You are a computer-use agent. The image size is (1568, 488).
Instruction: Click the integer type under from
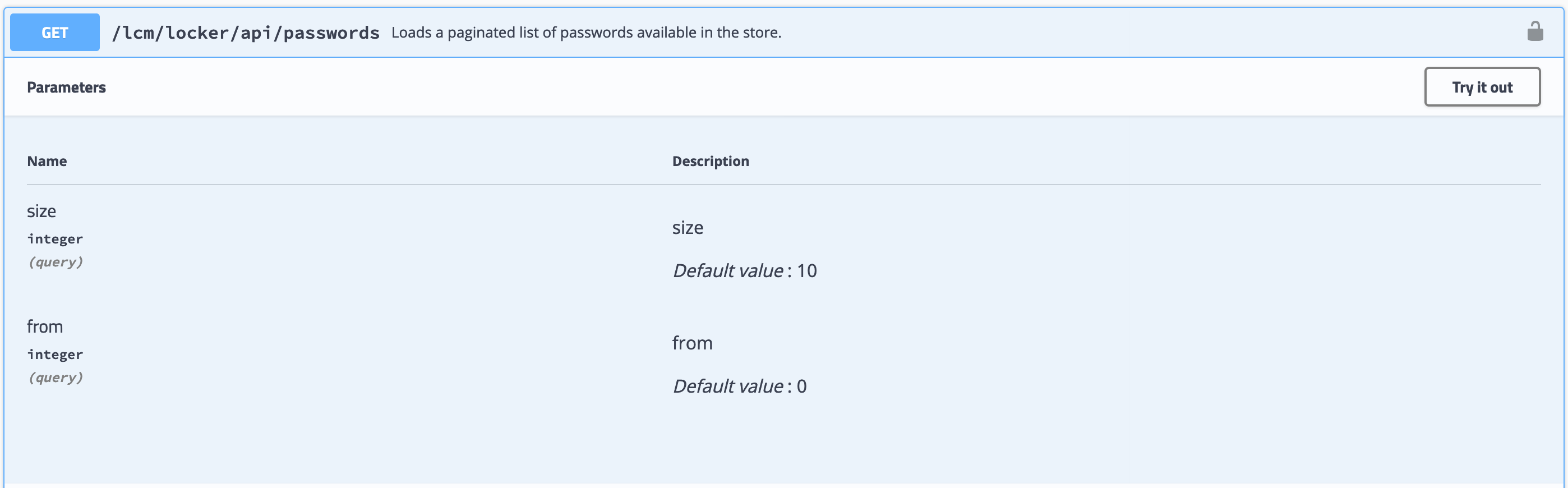(55, 355)
